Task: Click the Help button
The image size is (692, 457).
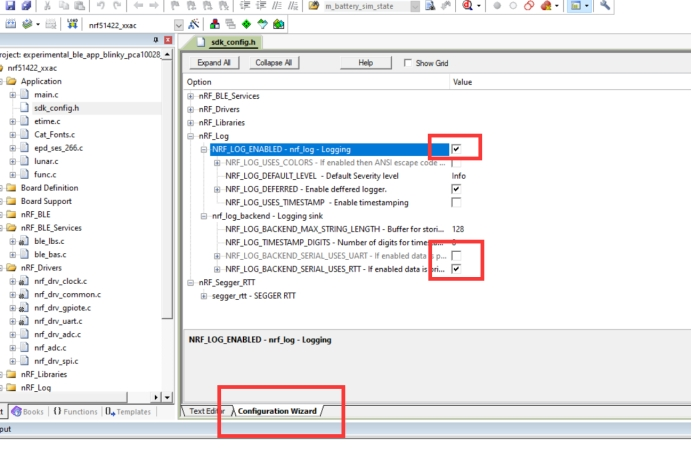Action: [x=365, y=63]
